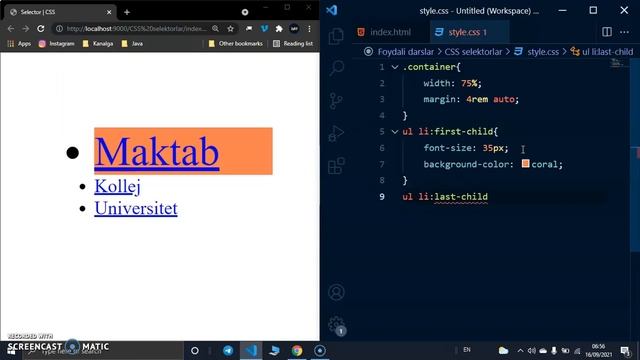Split the VS Code editor right
Image resolution: width=640 pixels, height=360 pixels.
pos(607,32)
